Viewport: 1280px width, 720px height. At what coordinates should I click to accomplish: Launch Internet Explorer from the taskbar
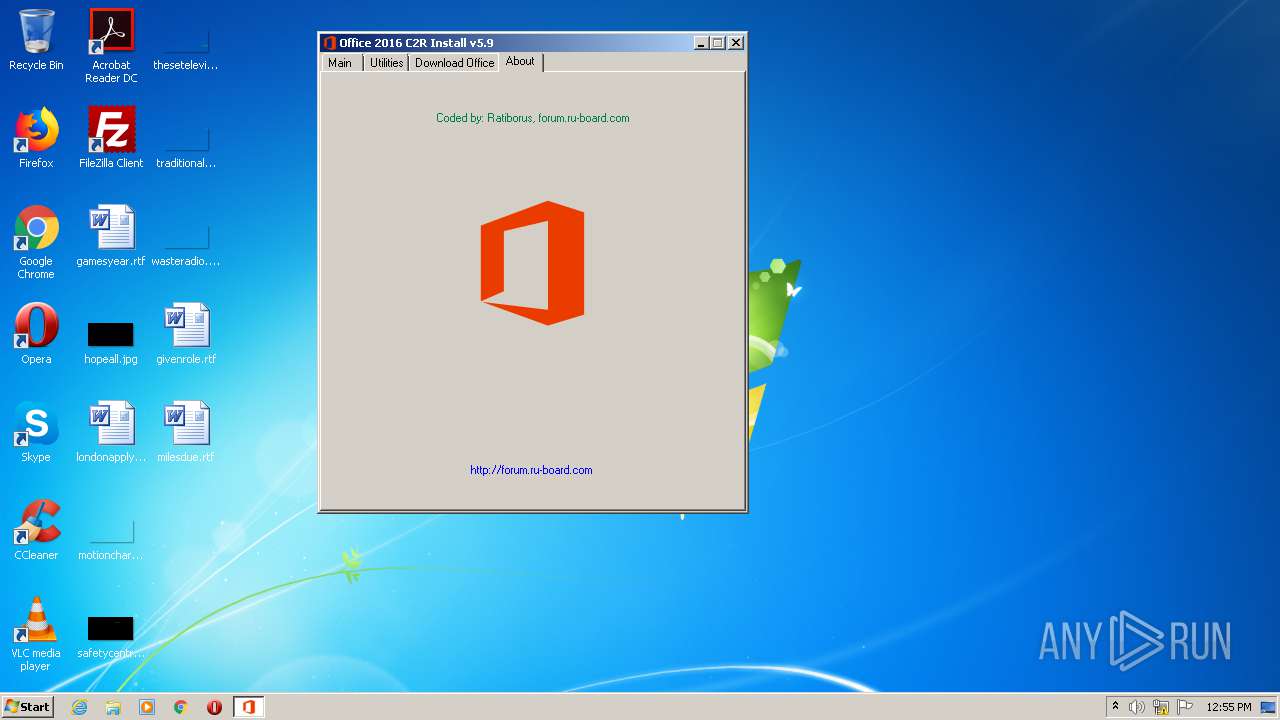coord(80,707)
